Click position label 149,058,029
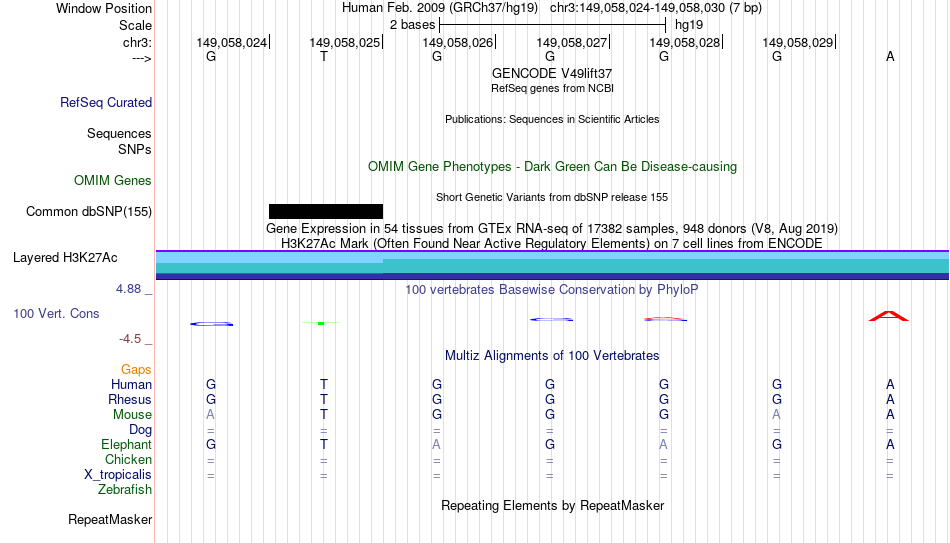The image size is (950, 543). click(x=797, y=42)
